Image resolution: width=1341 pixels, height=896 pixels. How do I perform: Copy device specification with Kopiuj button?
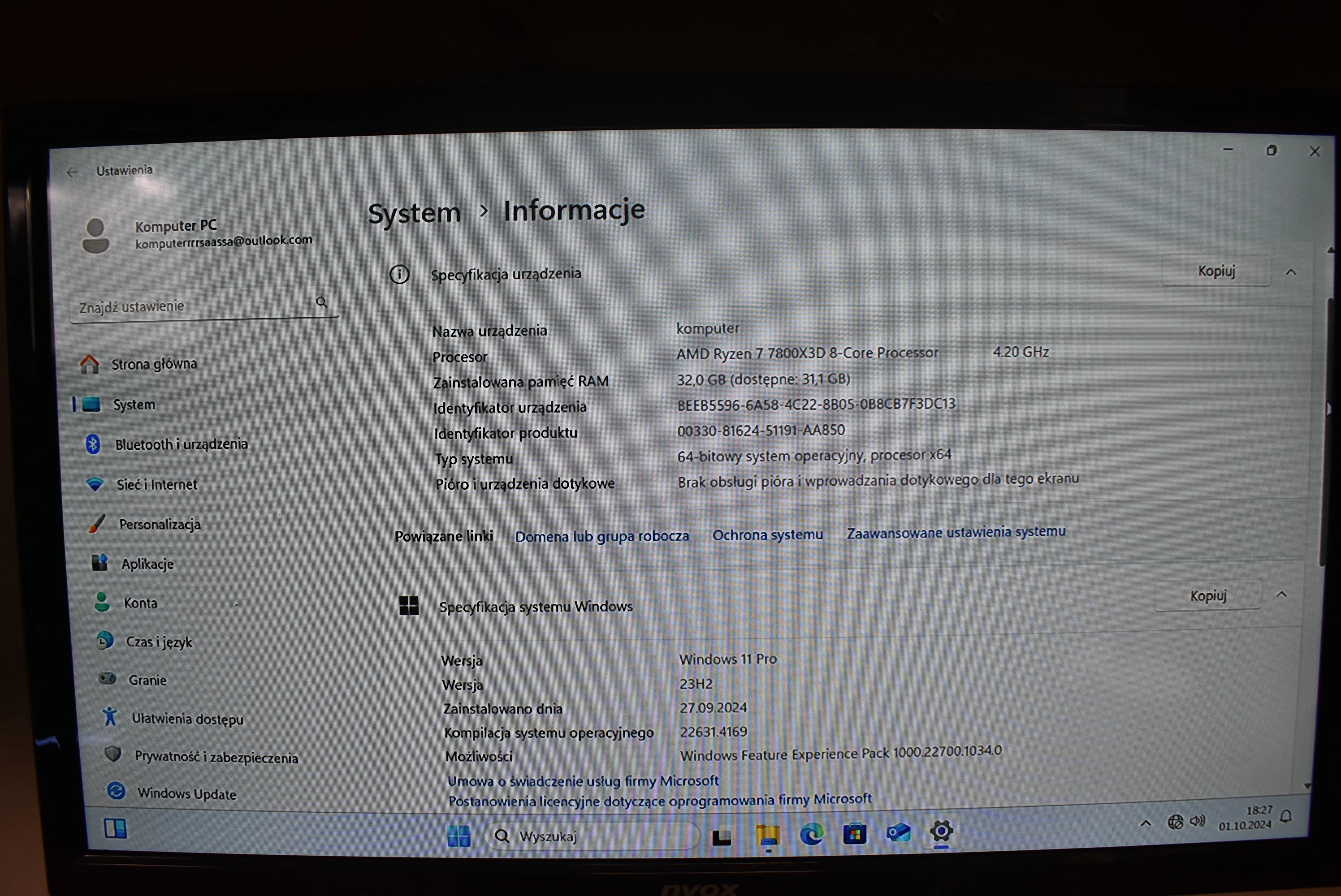pyautogui.click(x=1216, y=271)
